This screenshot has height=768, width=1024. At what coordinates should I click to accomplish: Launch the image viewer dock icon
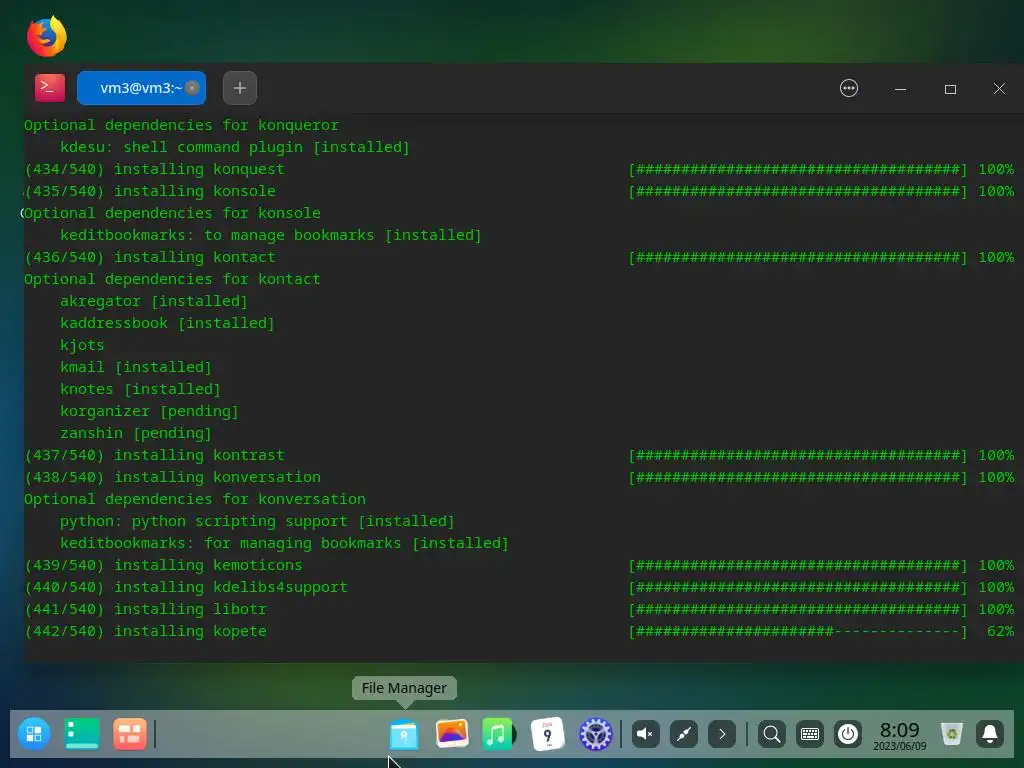[451, 733]
